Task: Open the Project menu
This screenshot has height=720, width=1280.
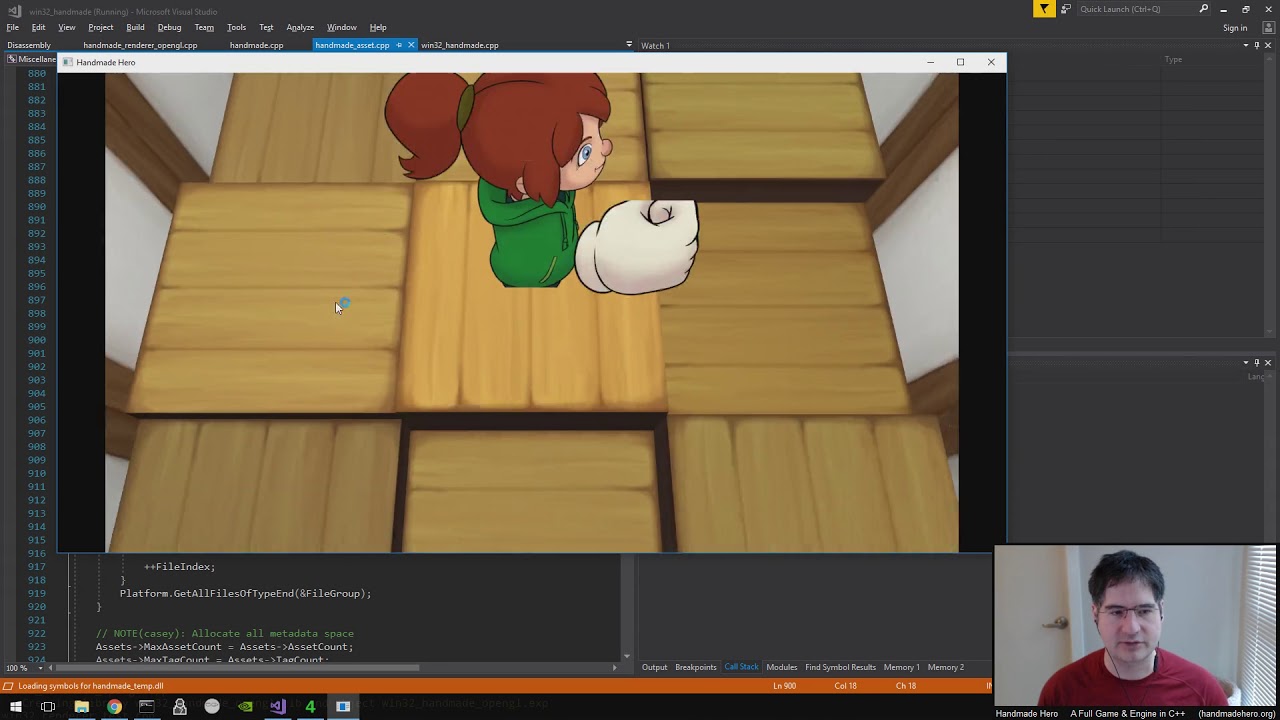Action: click(x=101, y=28)
